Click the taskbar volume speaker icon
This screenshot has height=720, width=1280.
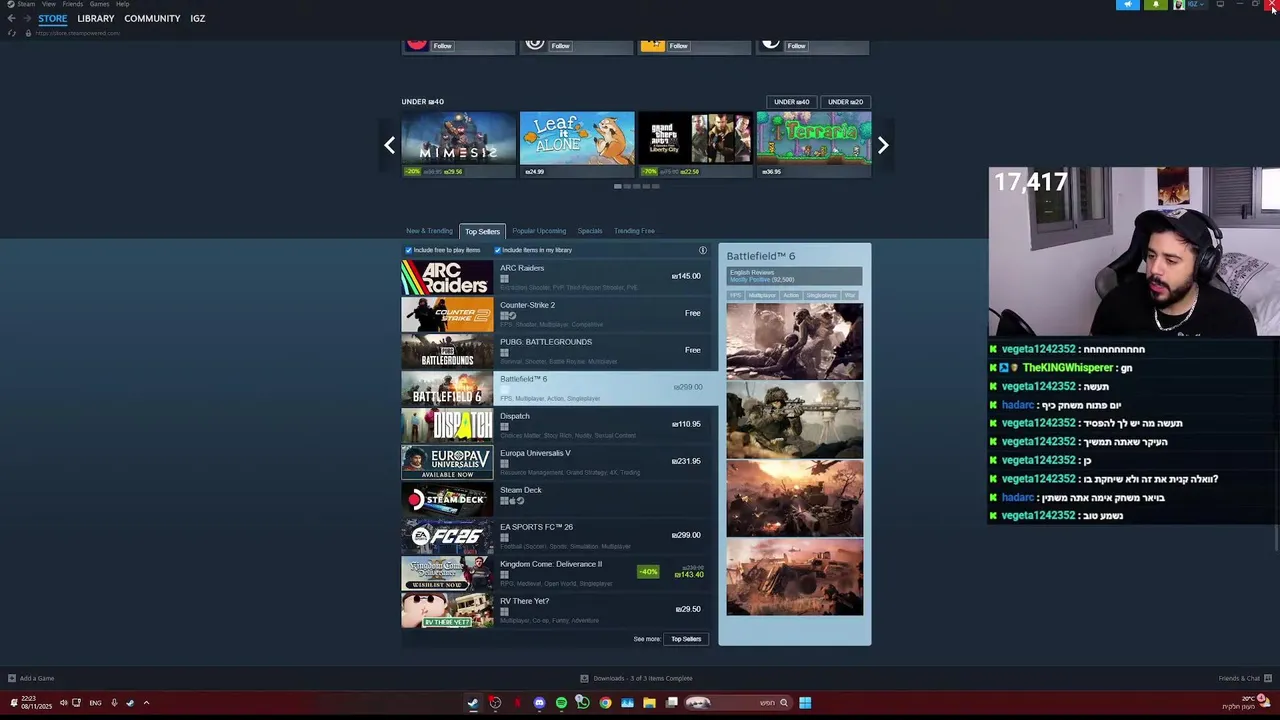pos(63,703)
